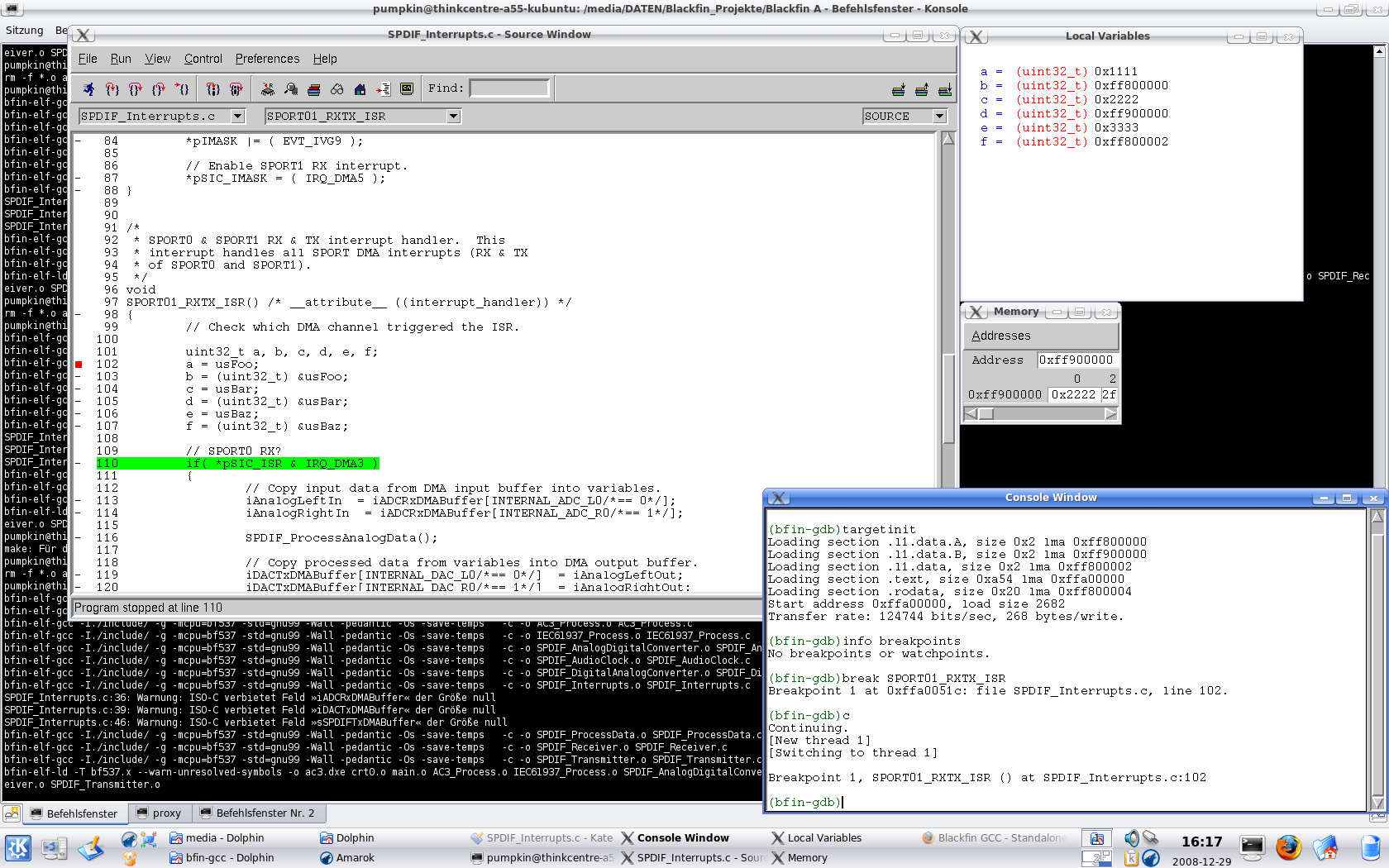
Task: Click the Find input field
Action: [509, 88]
